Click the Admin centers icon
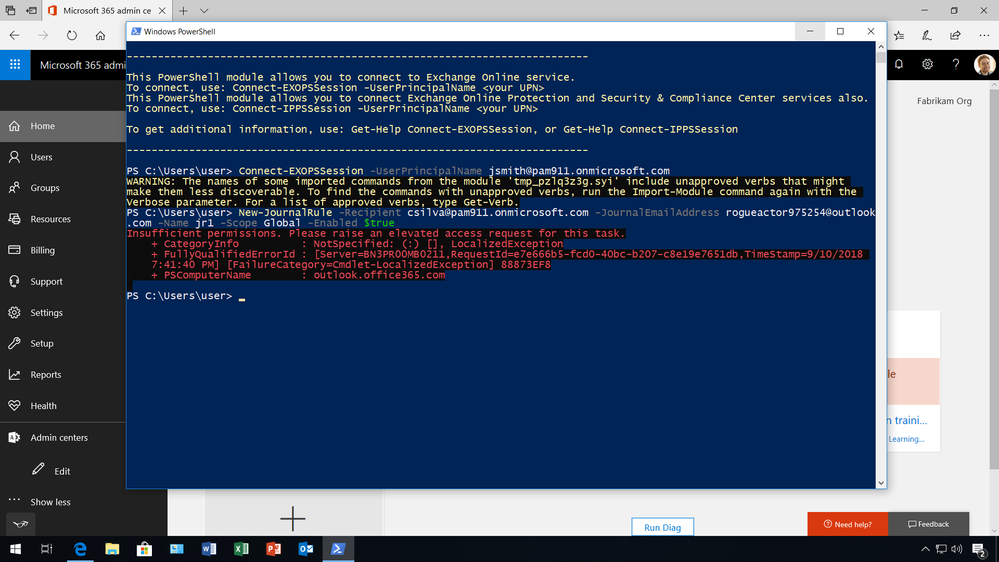The image size is (999, 562). 14,437
